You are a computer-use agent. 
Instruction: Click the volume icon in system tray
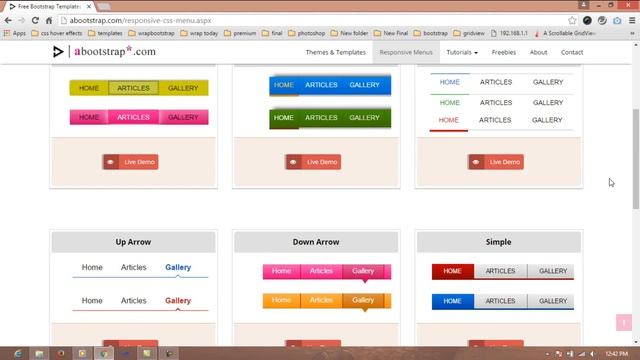(593, 354)
